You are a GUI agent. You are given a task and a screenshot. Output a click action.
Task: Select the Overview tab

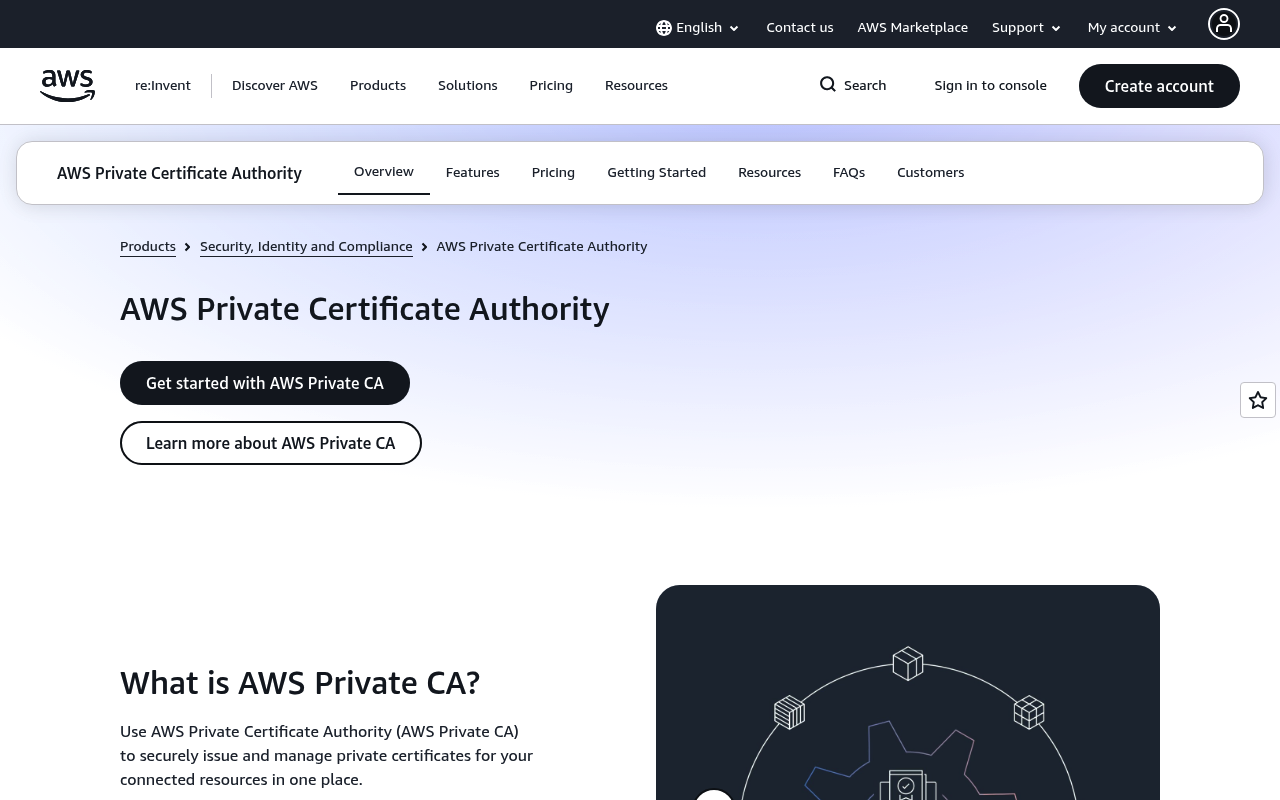pyautogui.click(x=384, y=172)
